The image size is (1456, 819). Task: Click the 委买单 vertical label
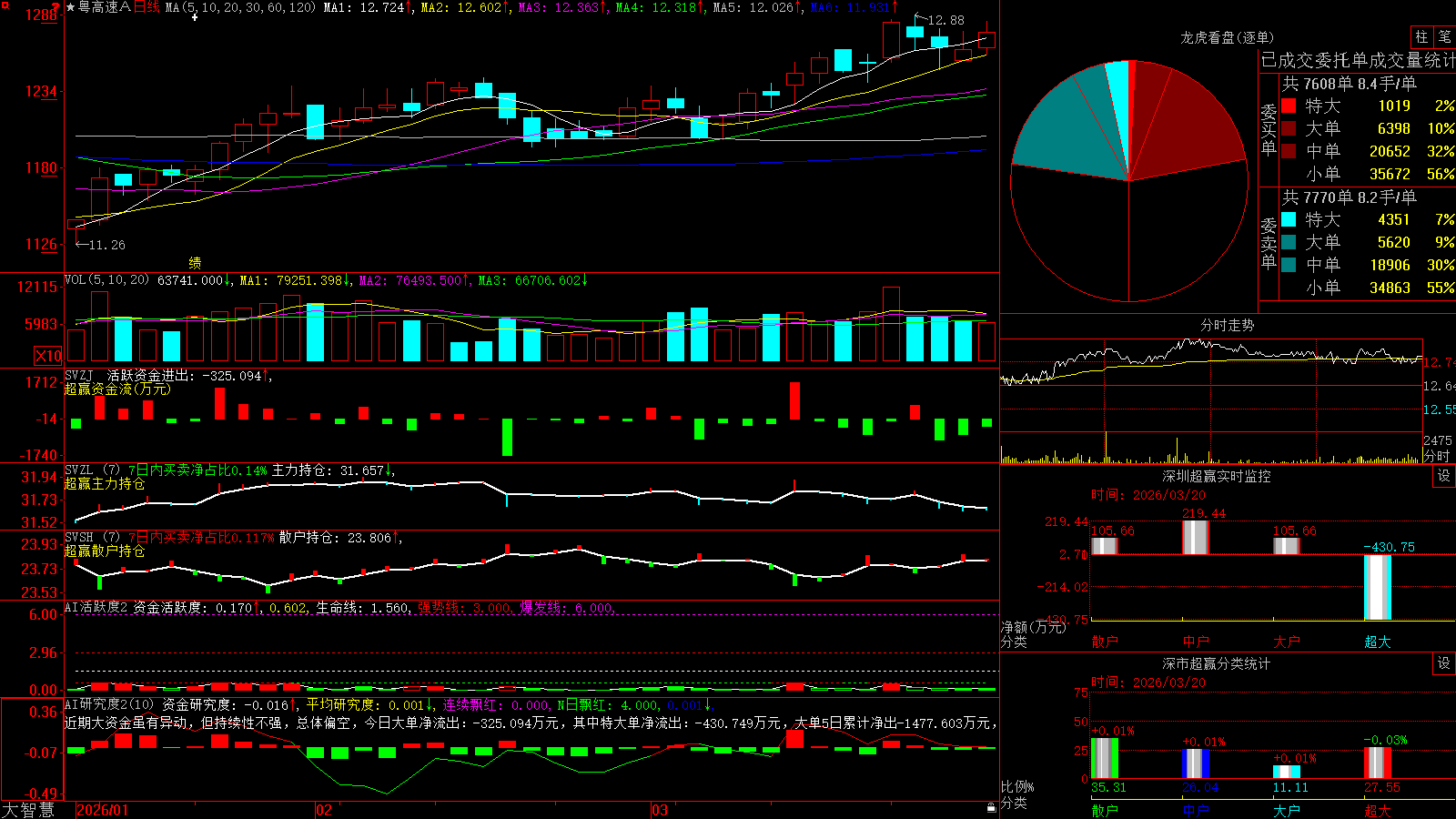pyautogui.click(x=1269, y=129)
